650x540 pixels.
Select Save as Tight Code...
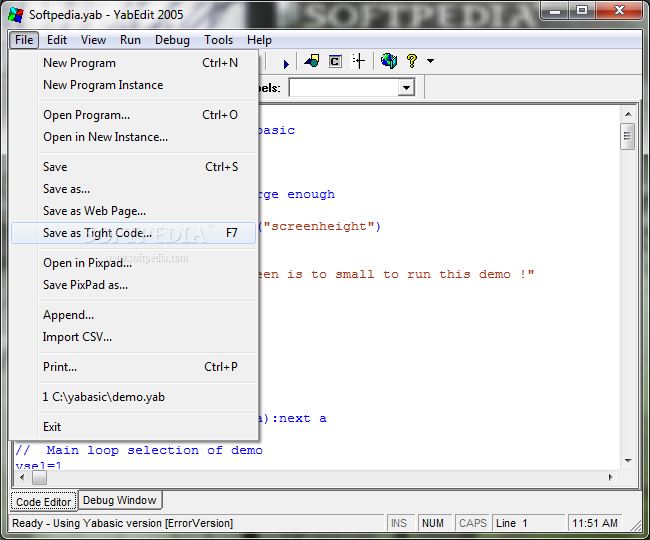point(133,233)
